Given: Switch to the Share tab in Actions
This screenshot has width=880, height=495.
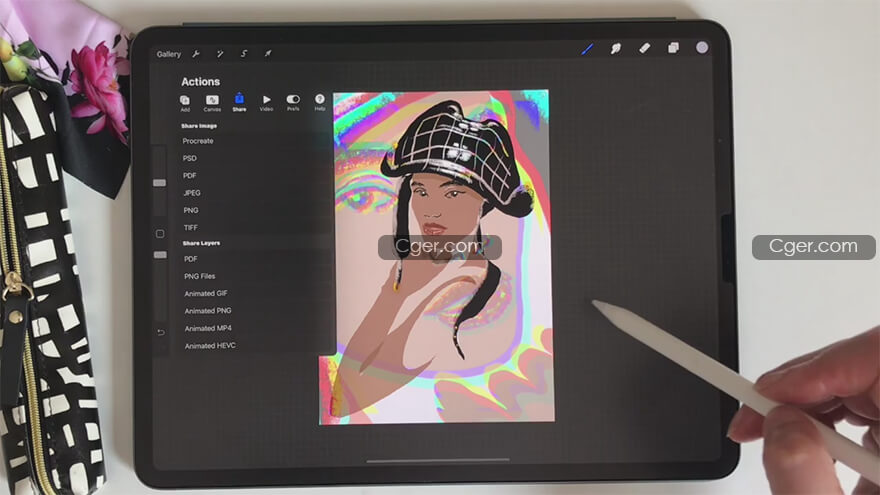Looking at the screenshot, I should tap(239, 103).
